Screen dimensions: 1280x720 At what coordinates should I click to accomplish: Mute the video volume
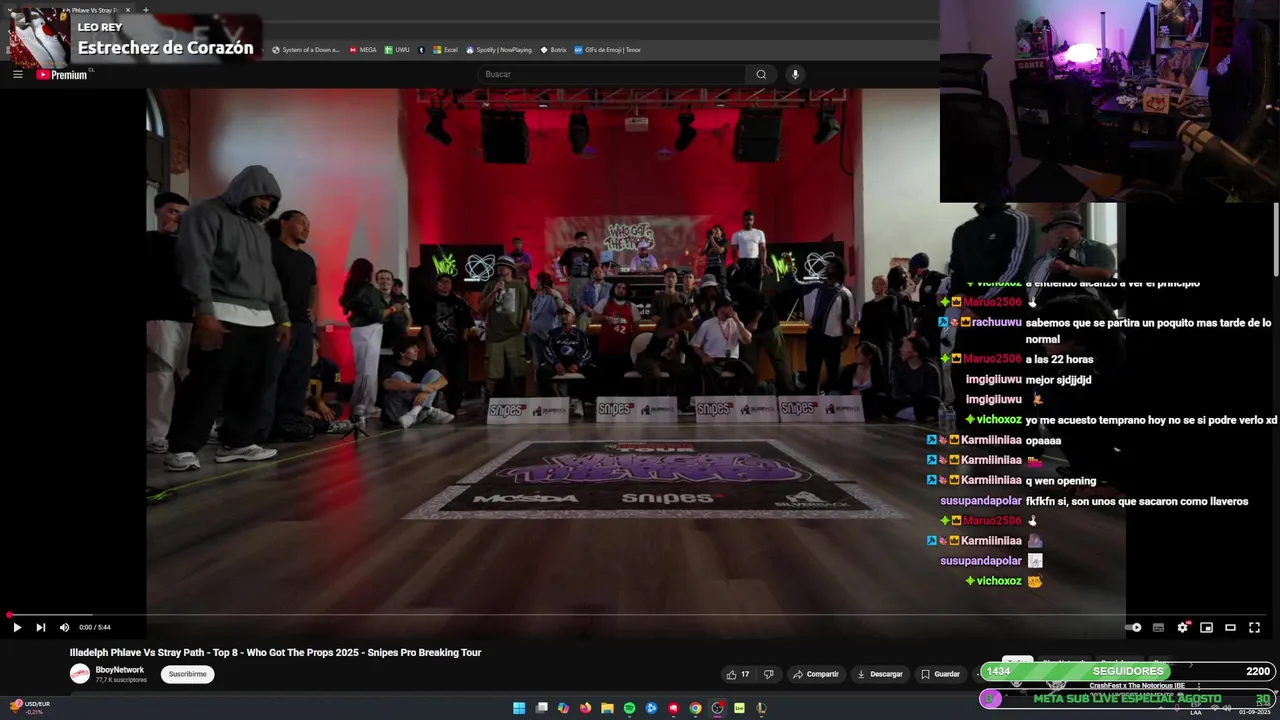64,628
